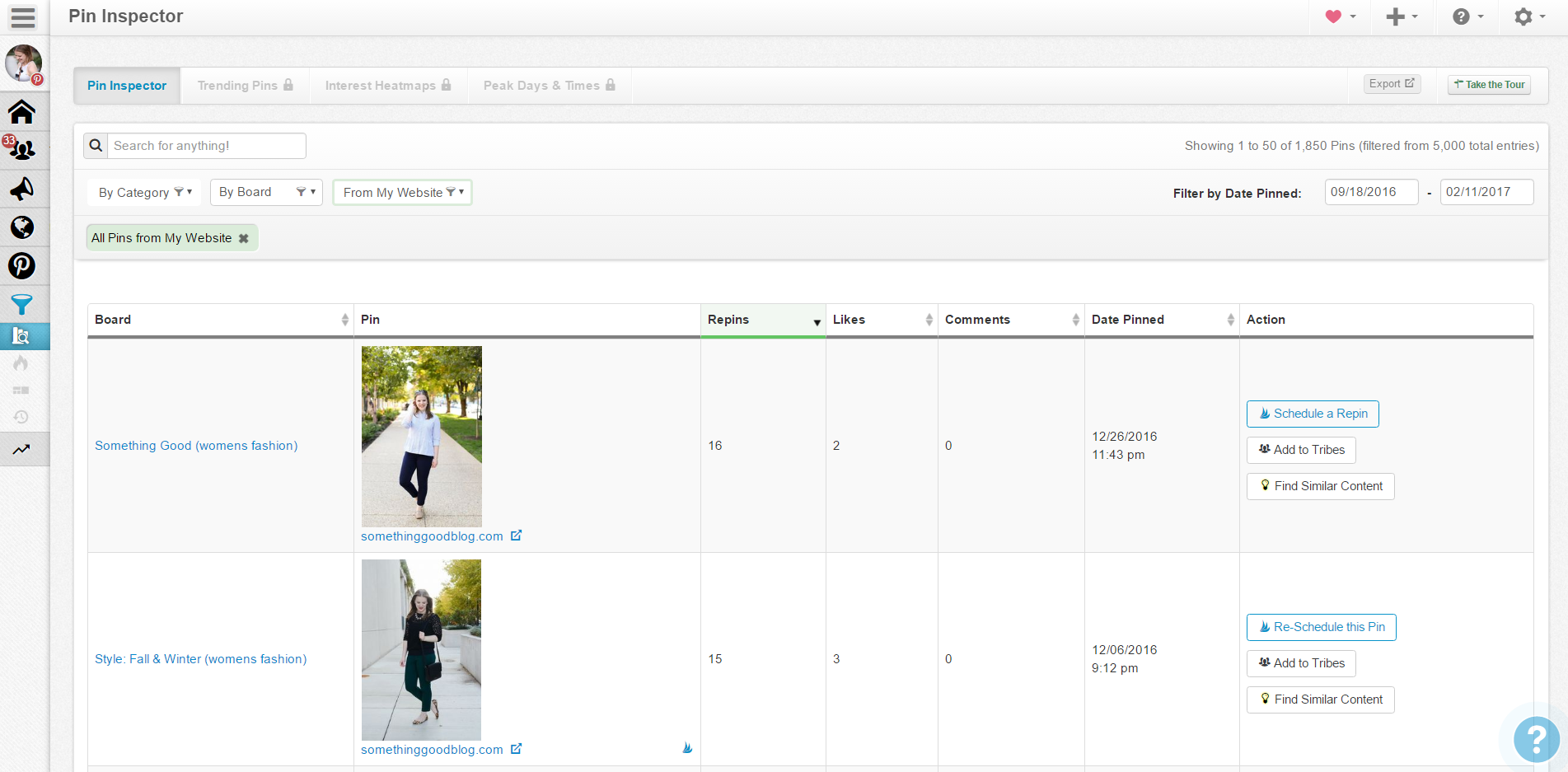Viewport: 1568px width, 772px height.
Task: Click the profile avatar picture
Action: point(24,63)
